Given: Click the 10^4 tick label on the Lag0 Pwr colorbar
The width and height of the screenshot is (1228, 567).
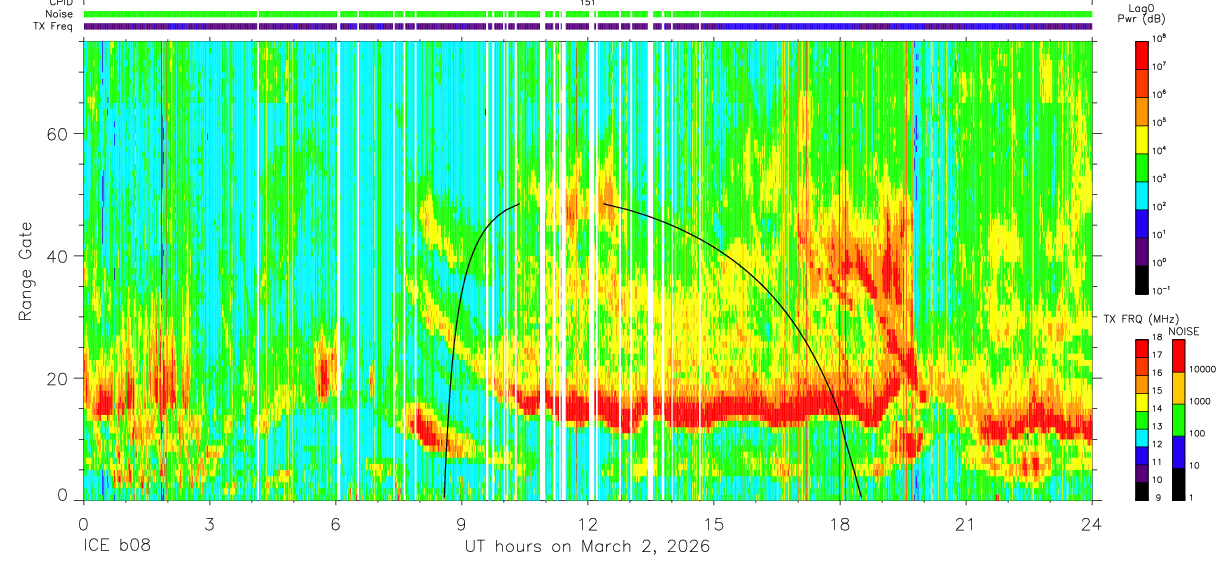Looking at the screenshot, I should coord(1160,150).
